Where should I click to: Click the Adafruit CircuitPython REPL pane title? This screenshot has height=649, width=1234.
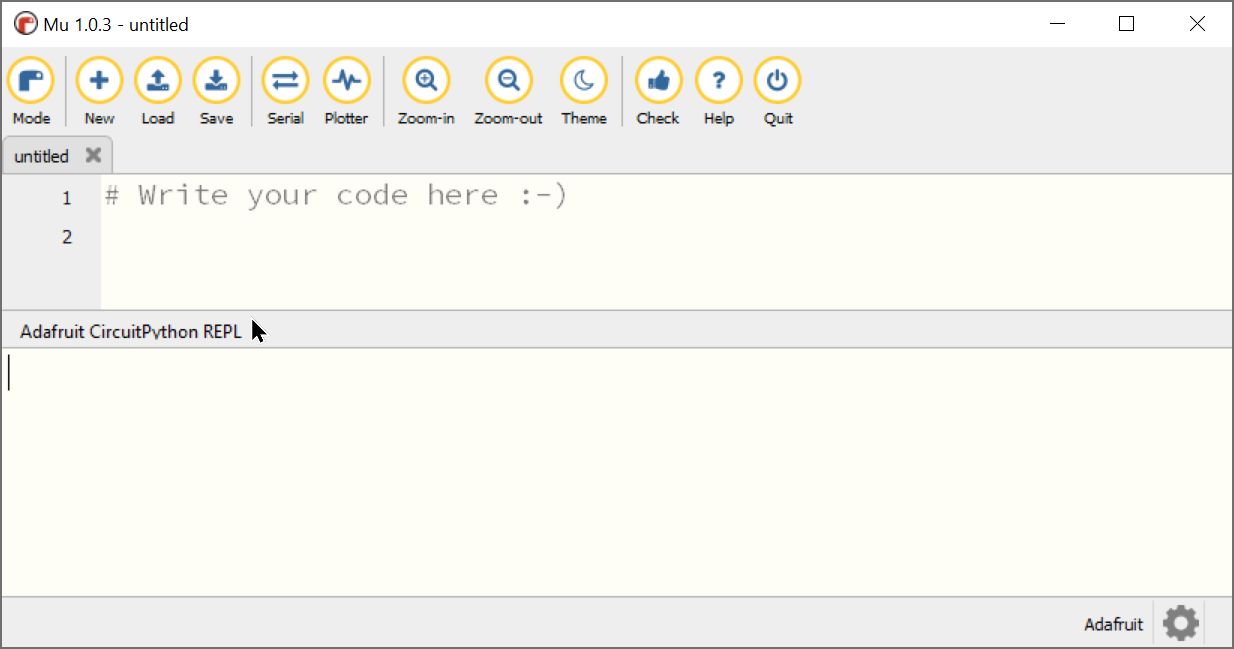click(131, 331)
